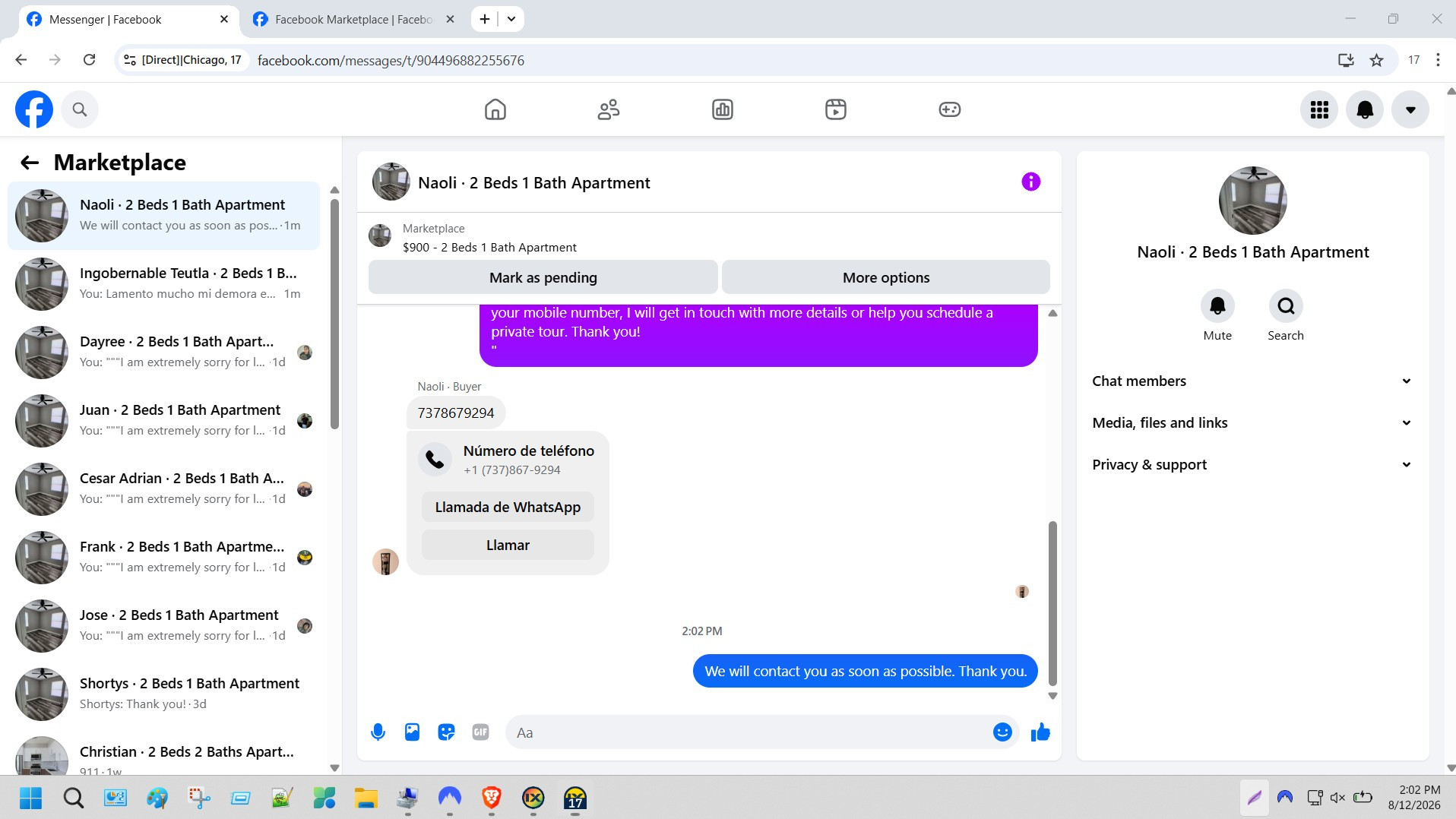Viewport: 1456px width, 819px height.
Task: Mute this conversation with bell icon
Action: tap(1217, 306)
